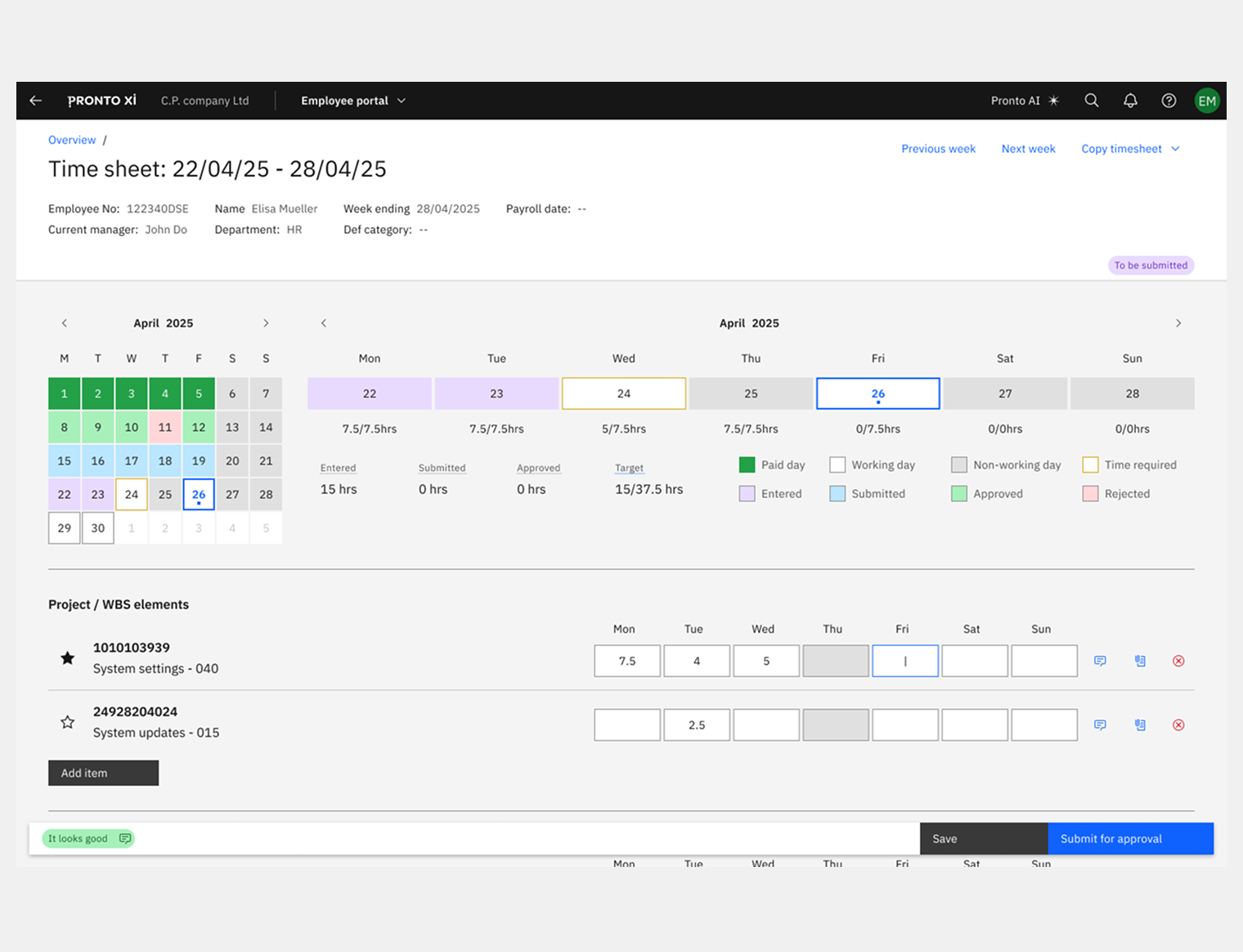
Task: Click the Rejected legend color swatch
Action: (1090, 494)
